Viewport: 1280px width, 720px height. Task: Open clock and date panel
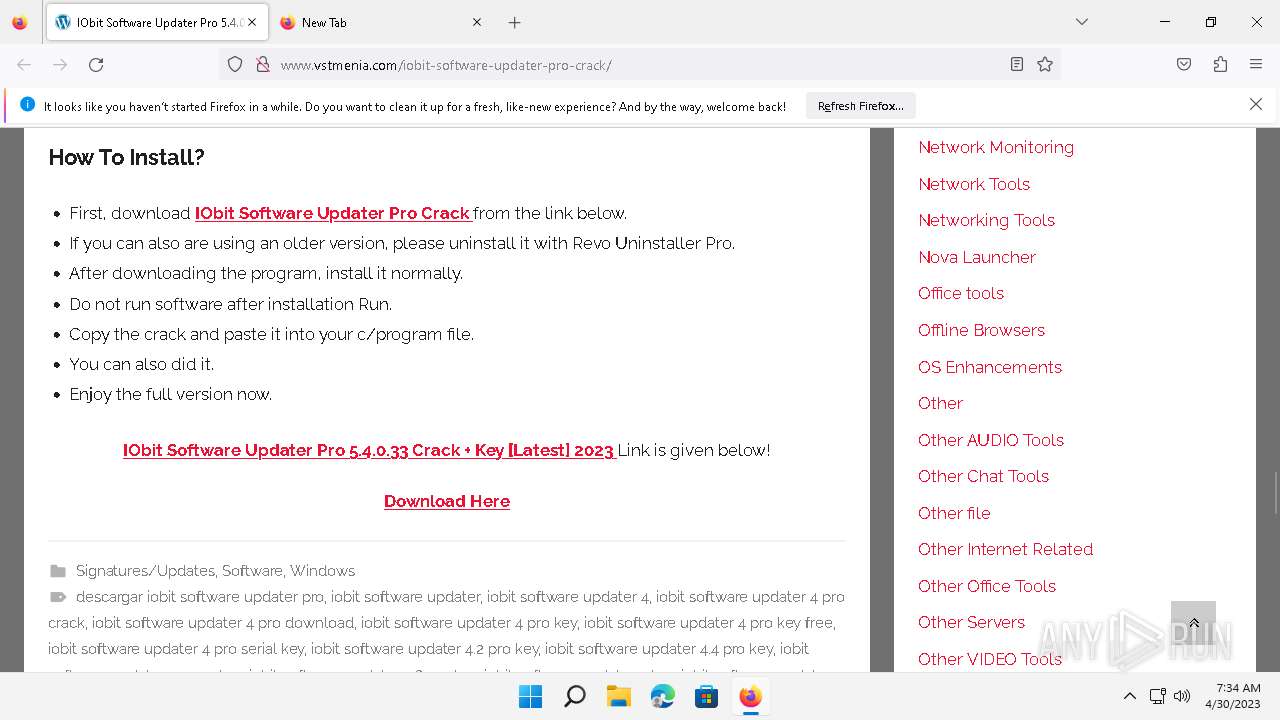pos(1233,696)
